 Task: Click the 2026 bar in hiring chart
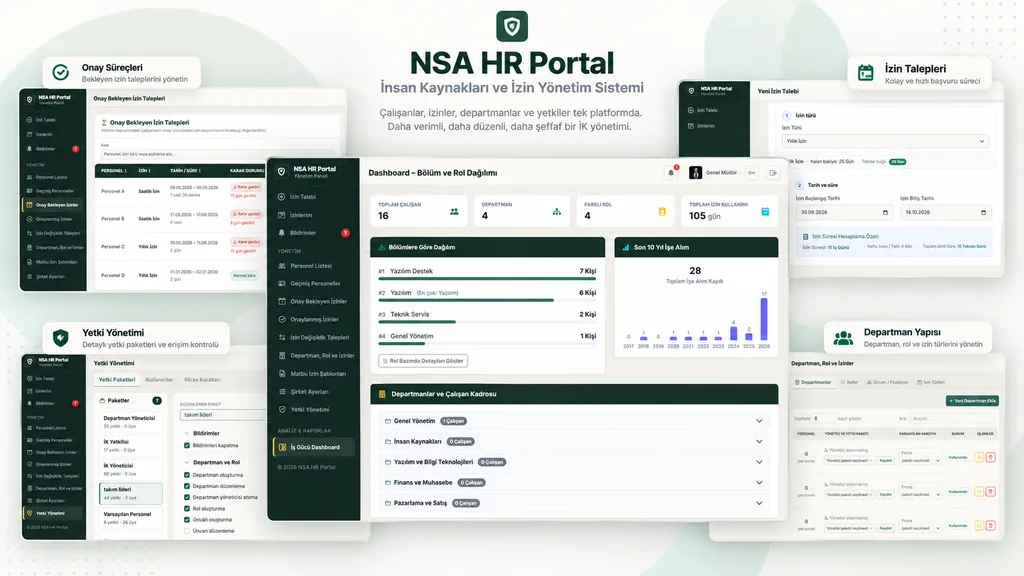click(764, 319)
